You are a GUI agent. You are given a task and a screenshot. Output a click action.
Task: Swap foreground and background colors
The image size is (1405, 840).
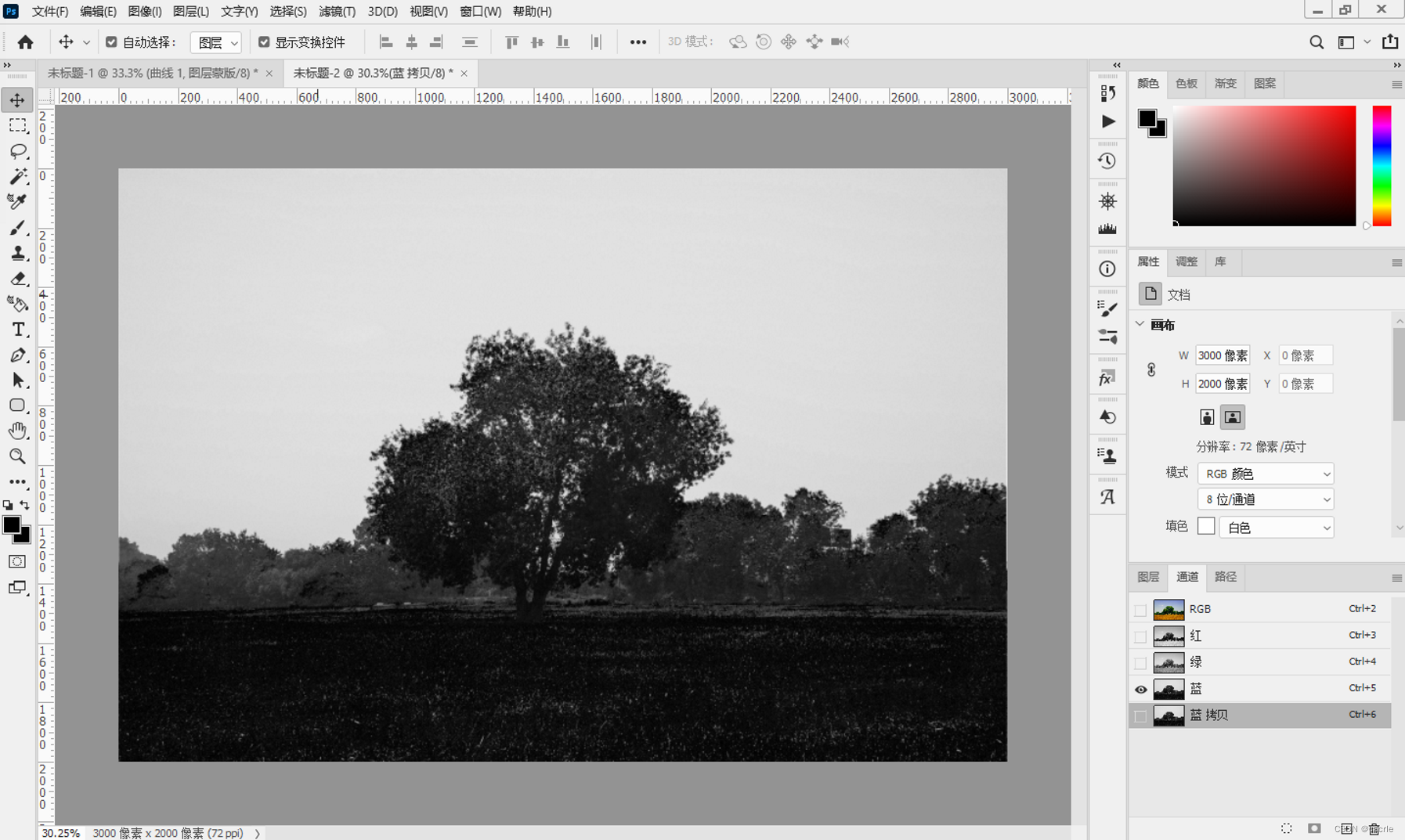pyautogui.click(x=25, y=506)
